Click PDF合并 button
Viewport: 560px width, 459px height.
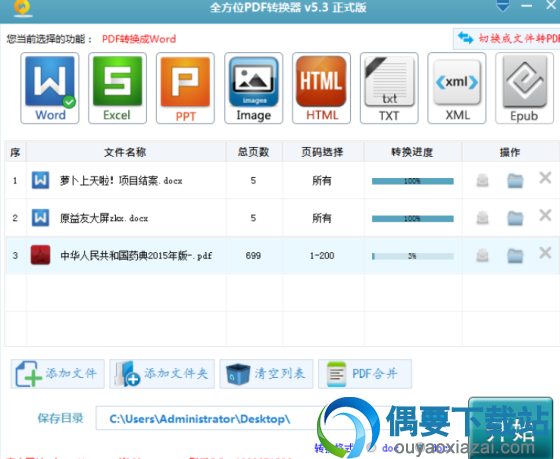pyautogui.click(x=365, y=374)
